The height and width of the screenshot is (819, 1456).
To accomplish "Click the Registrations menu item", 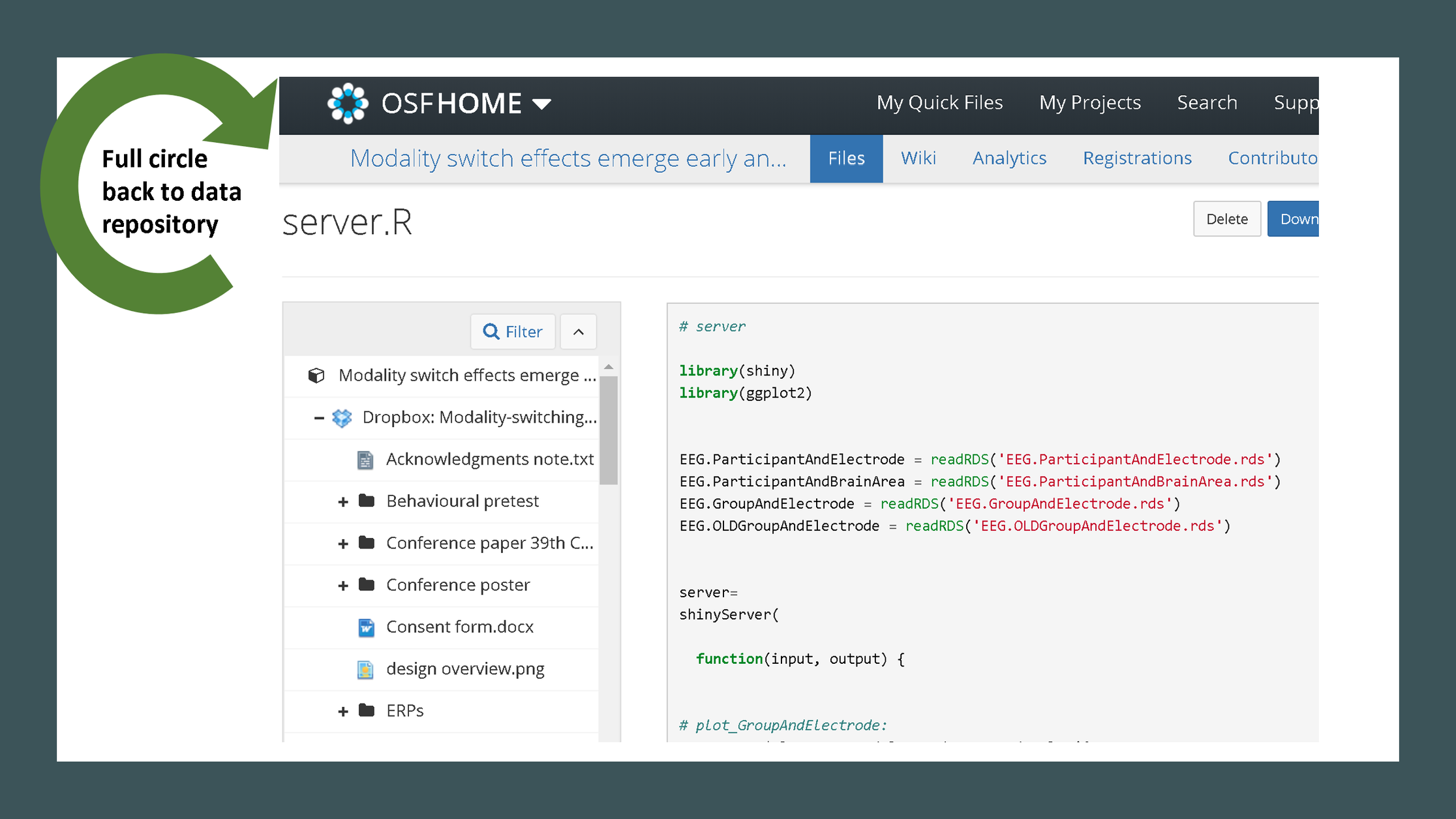I will 1138,158.
